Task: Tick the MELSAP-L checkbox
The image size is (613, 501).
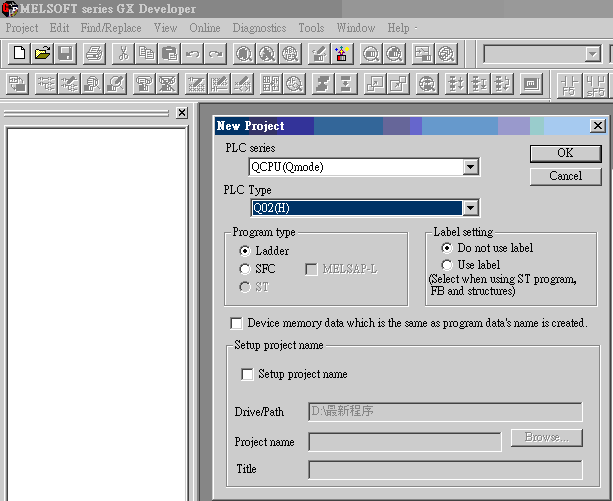Action: click(x=311, y=269)
